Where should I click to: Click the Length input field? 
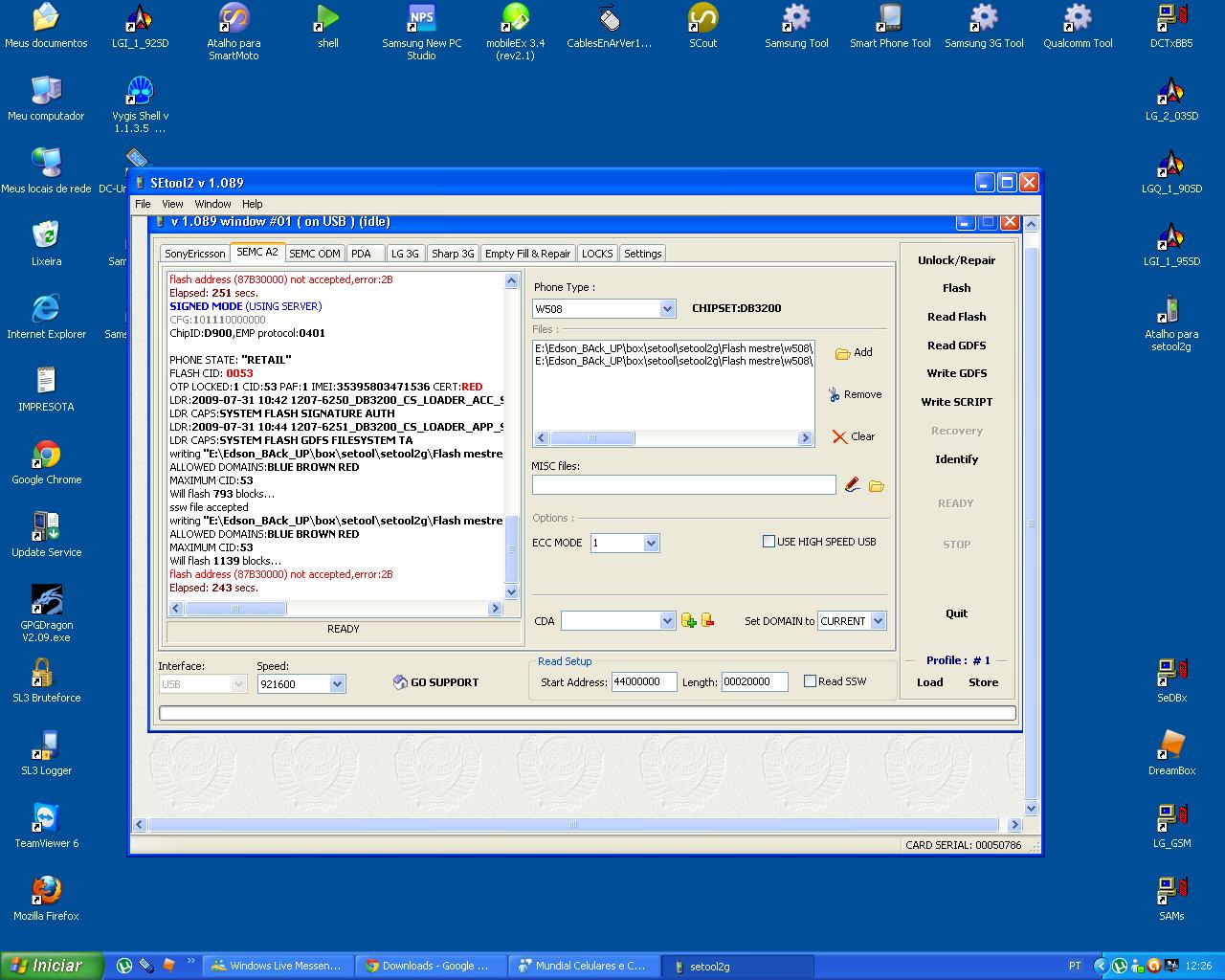pyautogui.click(x=754, y=682)
